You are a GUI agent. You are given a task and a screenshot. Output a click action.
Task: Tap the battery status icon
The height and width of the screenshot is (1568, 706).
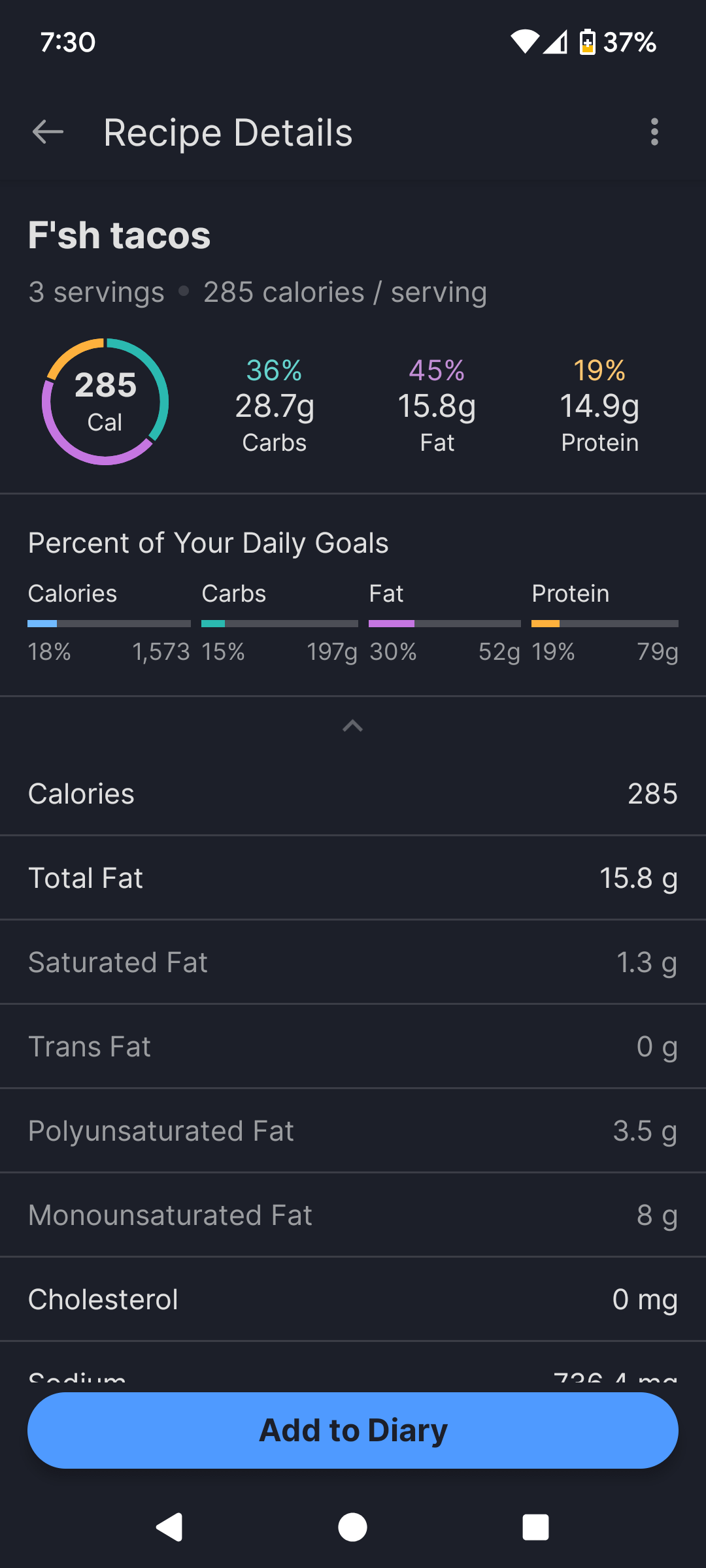pyautogui.click(x=587, y=42)
